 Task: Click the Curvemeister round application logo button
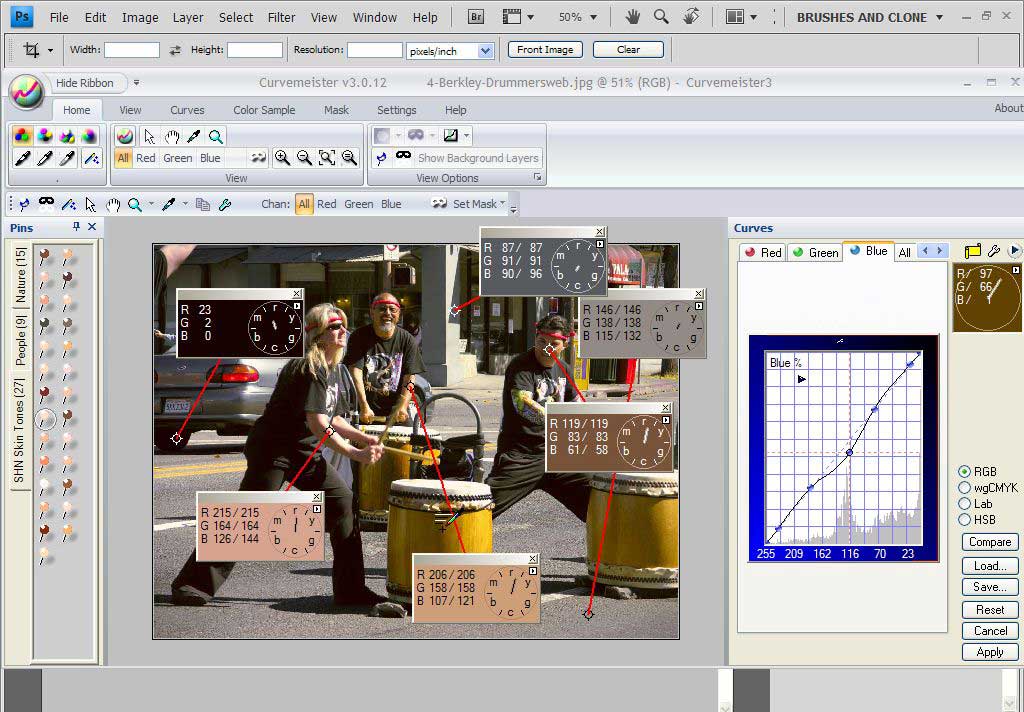coord(27,91)
